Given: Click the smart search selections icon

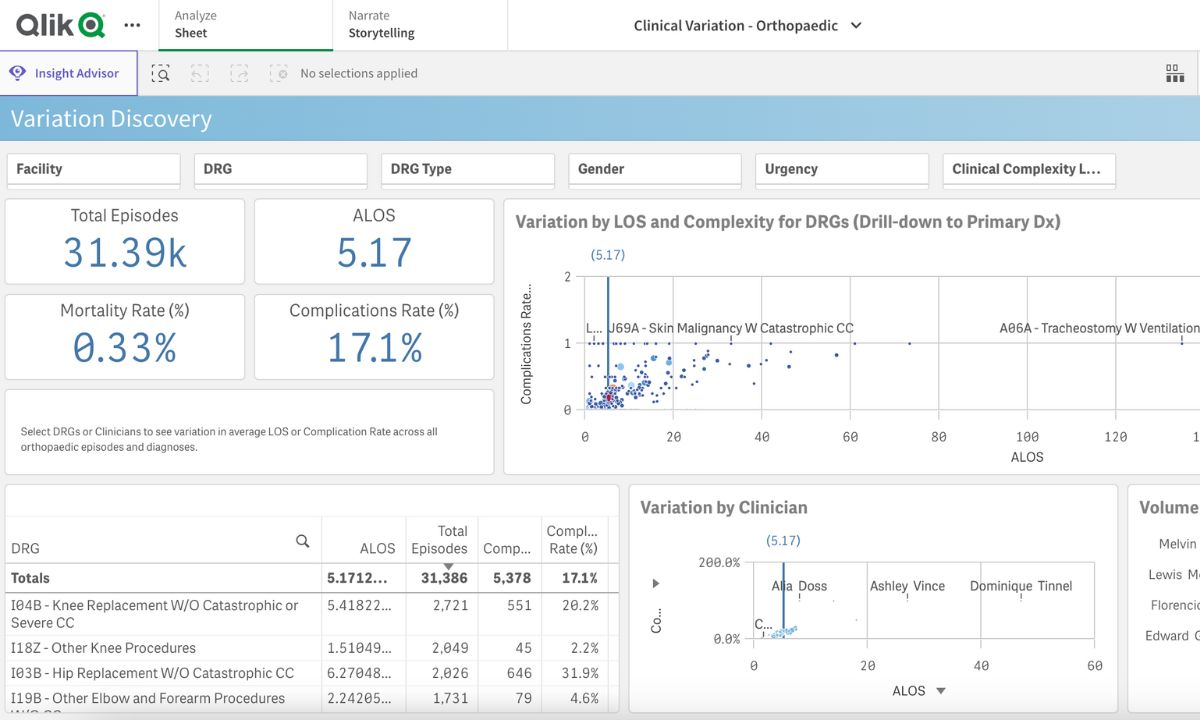Looking at the screenshot, I should (160, 73).
